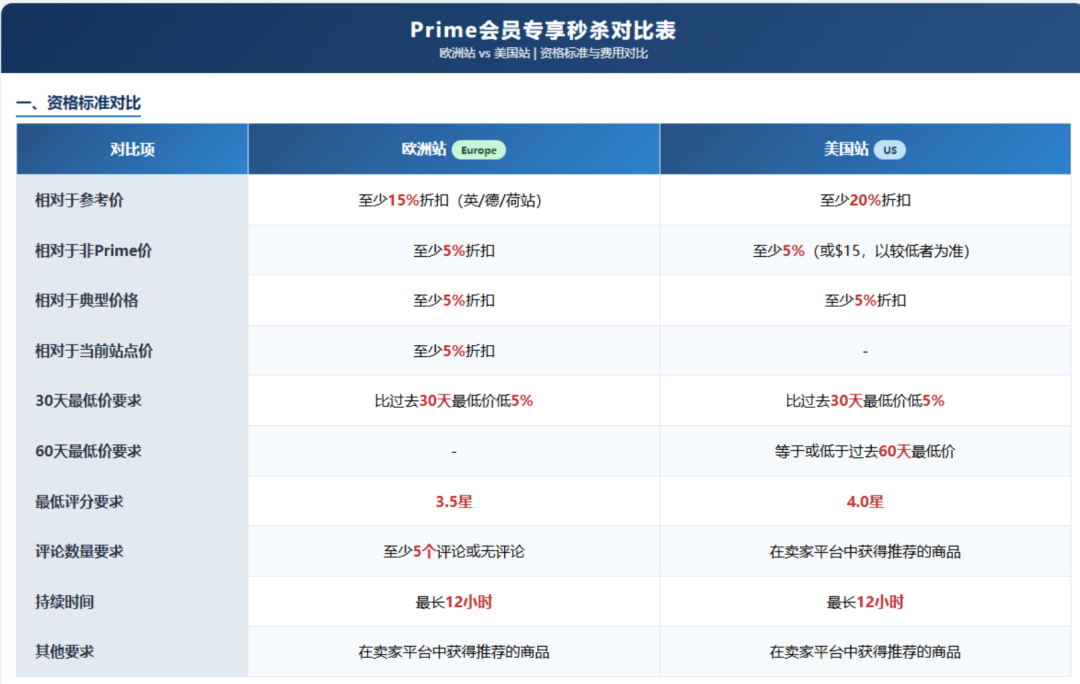This screenshot has height=684, width=1080.
Task: Select the row label 评论数量要求
Action: [x=79, y=551]
